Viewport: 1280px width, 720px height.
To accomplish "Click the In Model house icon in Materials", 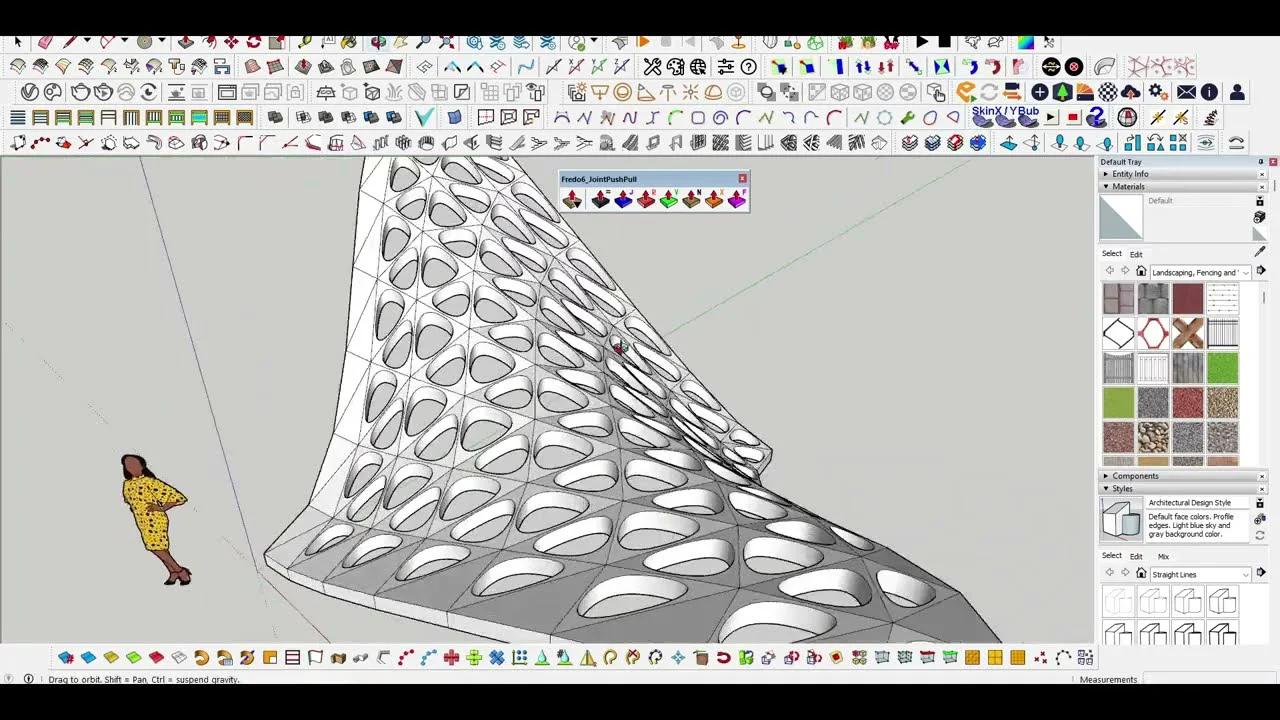I will pos(1141,273).
